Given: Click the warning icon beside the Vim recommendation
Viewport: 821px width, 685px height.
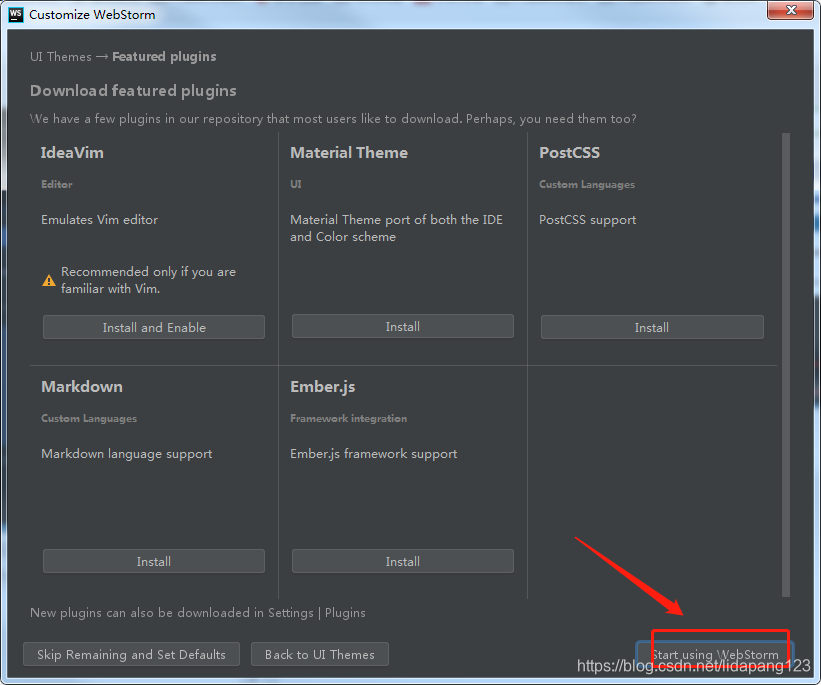Looking at the screenshot, I should click(49, 281).
